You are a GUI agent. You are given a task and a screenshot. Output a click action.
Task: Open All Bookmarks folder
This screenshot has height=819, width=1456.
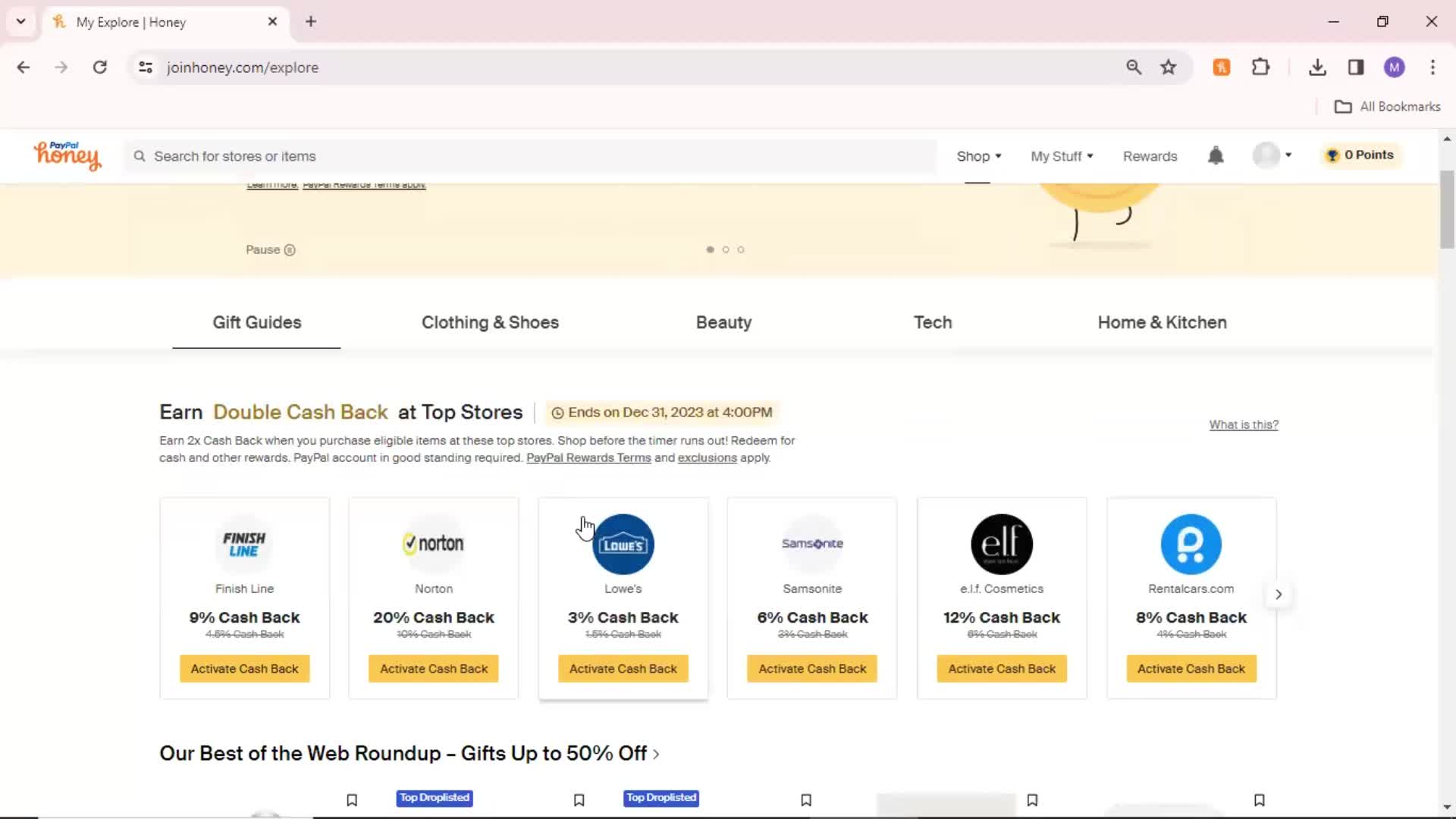tap(1387, 107)
